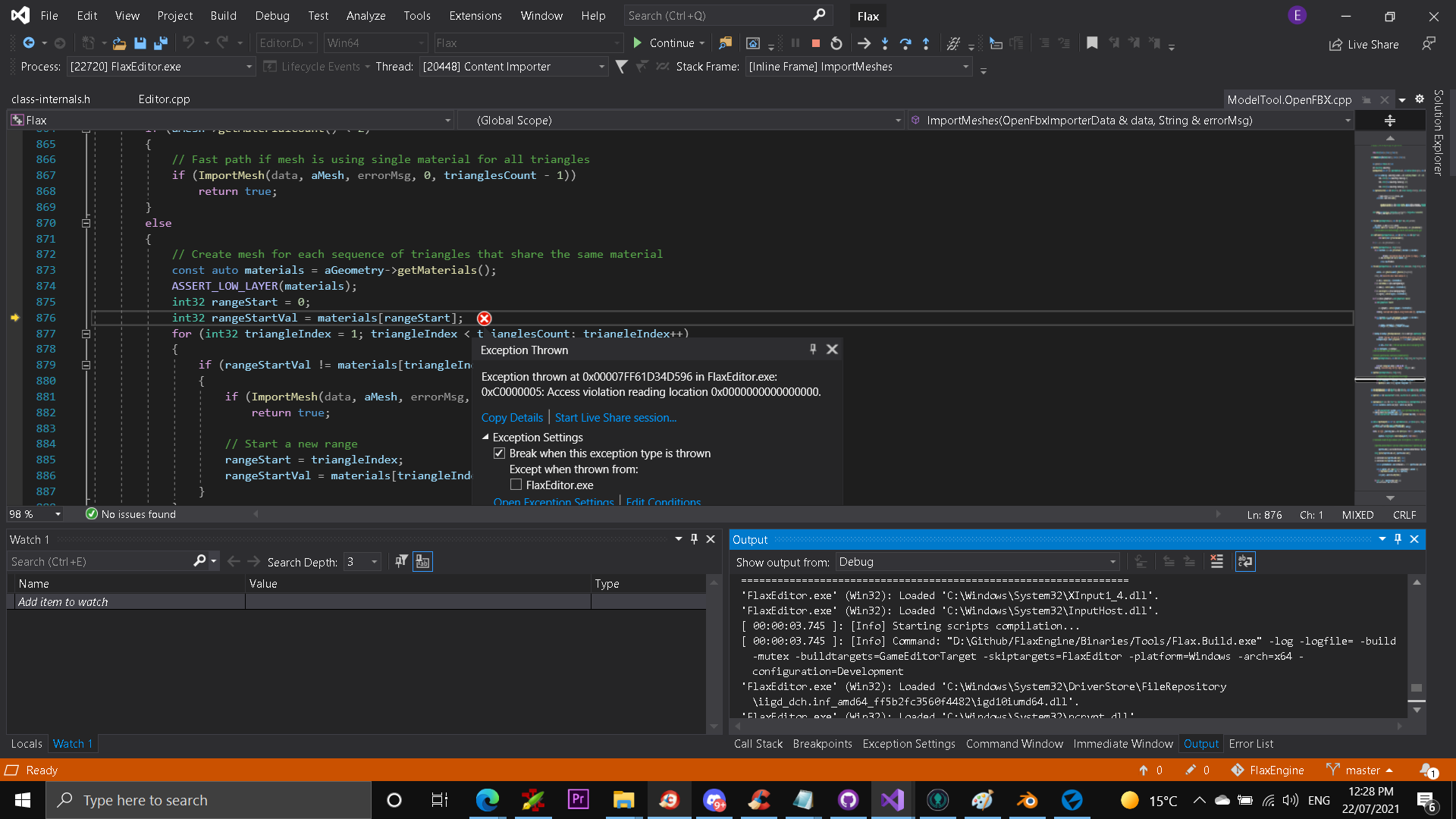Toggle word wrap in the Output panel
The height and width of the screenshot is (819, 1456).
1244,562
